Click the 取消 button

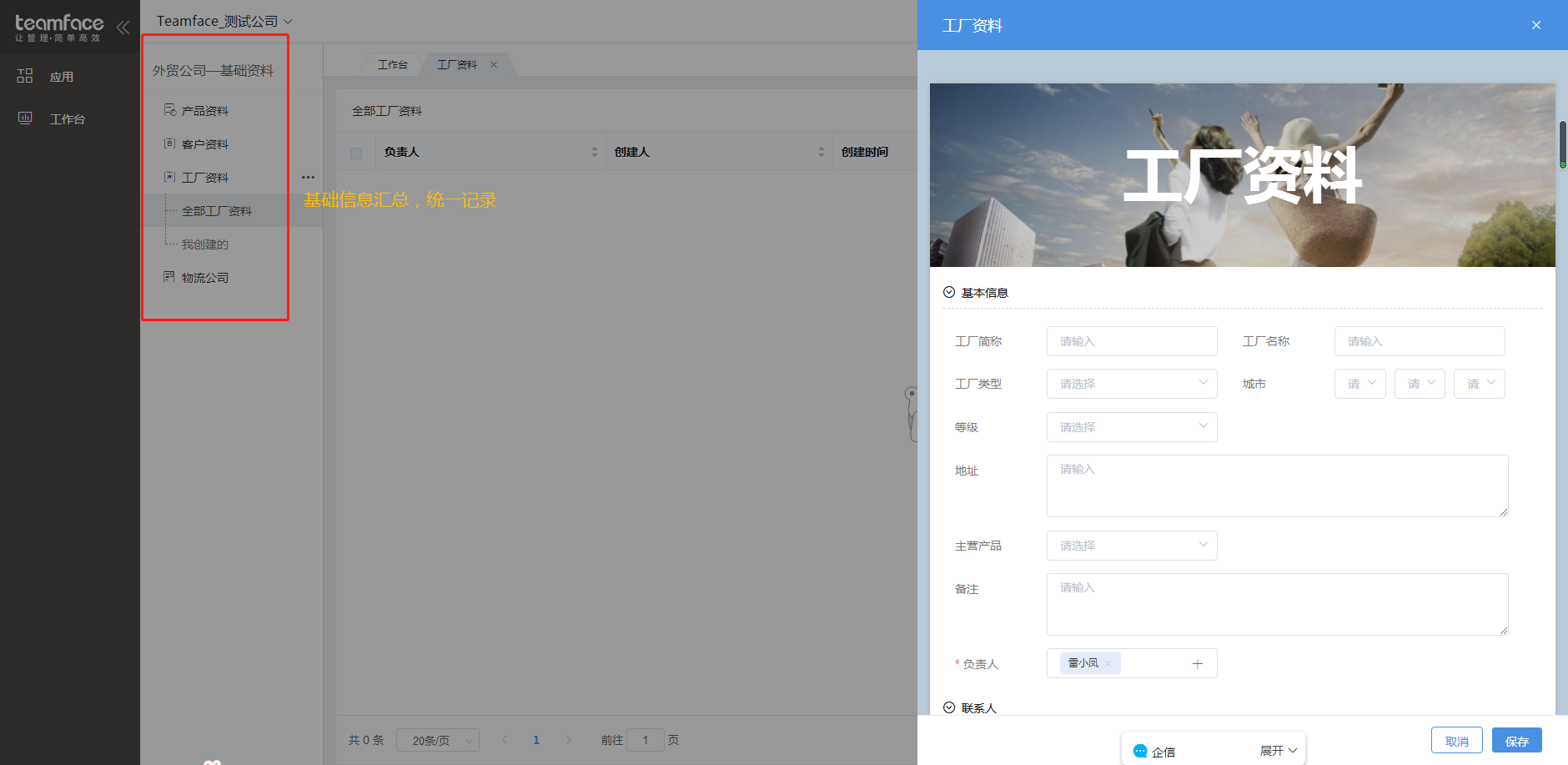click(1457, 741)
